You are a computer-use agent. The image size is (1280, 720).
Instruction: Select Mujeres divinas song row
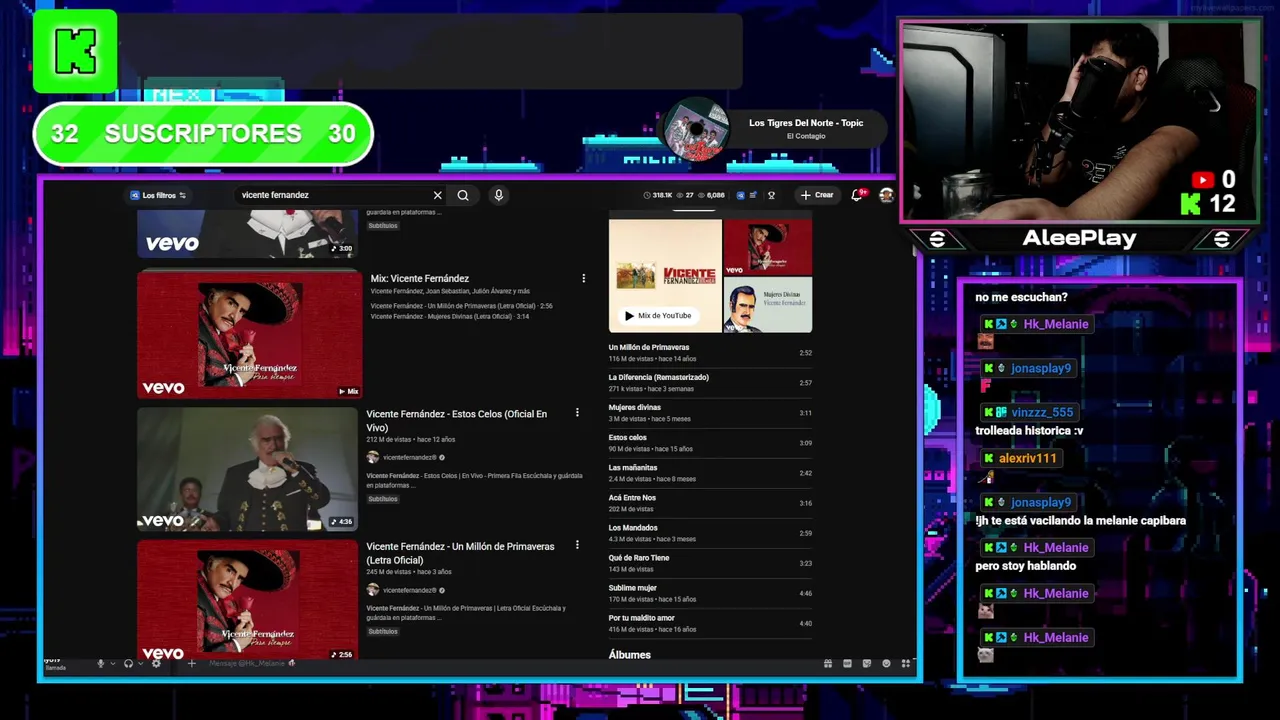click(x=710, y=413)
